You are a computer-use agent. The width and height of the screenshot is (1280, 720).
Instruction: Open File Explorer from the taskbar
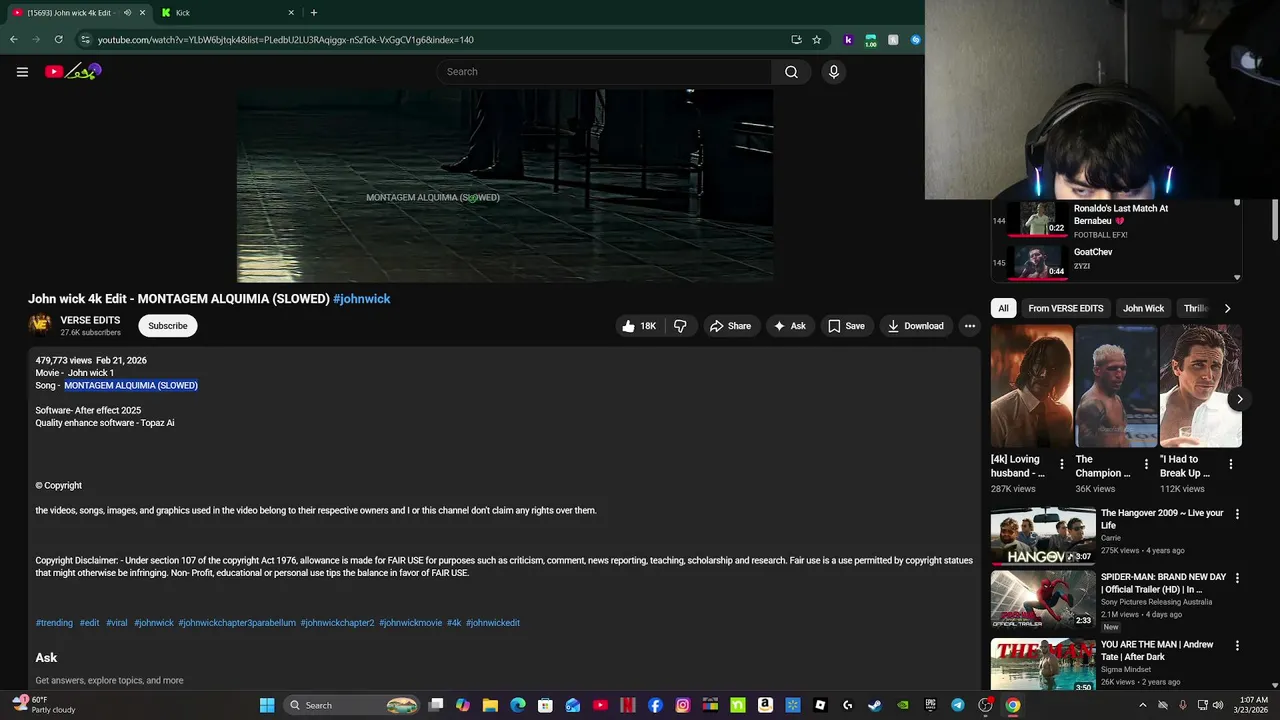(490, 705)
